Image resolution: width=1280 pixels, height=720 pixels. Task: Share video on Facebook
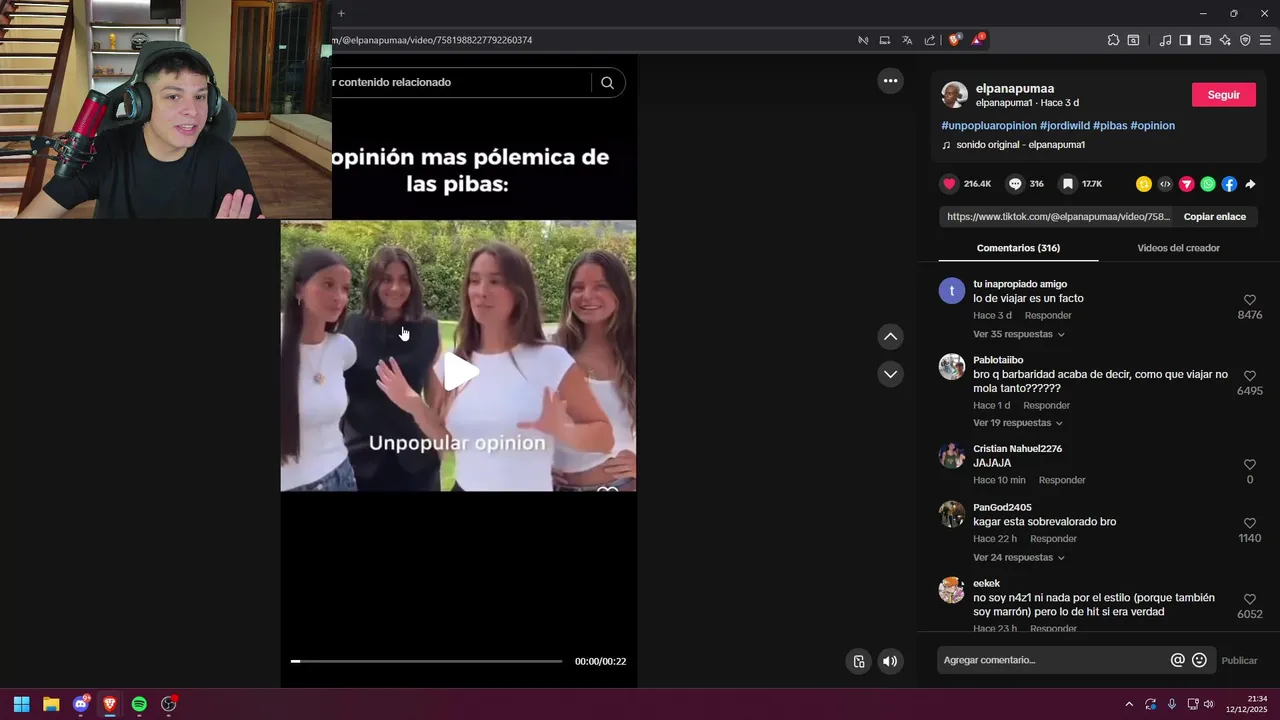[x=1229, y=184]
